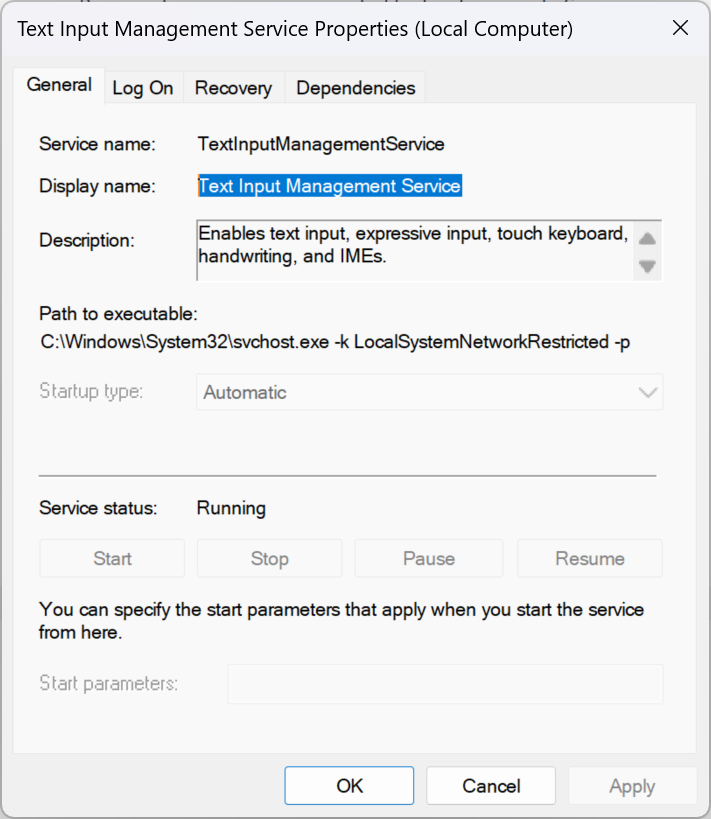711x819 pixels.
Task: Dismiss dialog with Cancel button
Action: (x=491, y=786)
